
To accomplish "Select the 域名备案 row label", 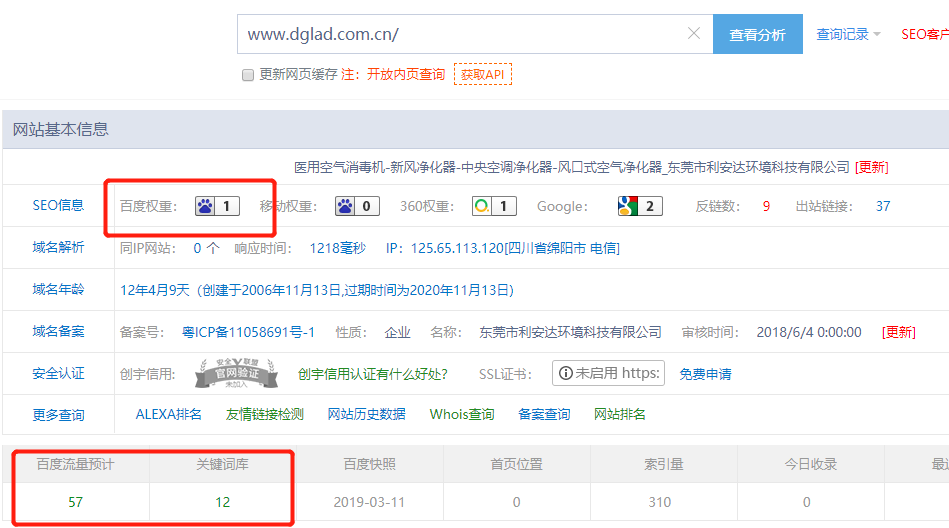I will pyautogui.click(x=58, y=331).
